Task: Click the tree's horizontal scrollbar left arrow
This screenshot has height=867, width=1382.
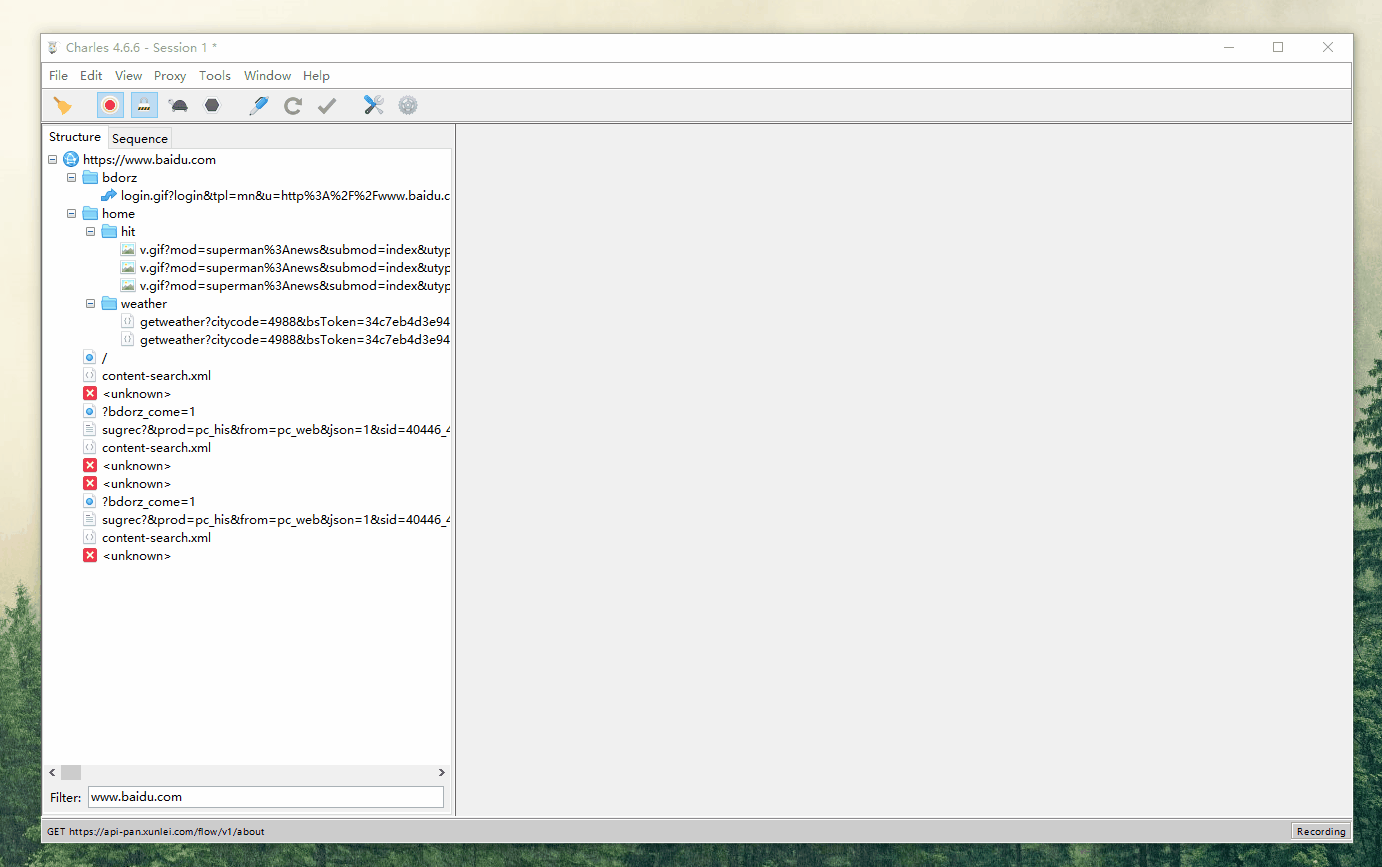Action: coord(52,773)
